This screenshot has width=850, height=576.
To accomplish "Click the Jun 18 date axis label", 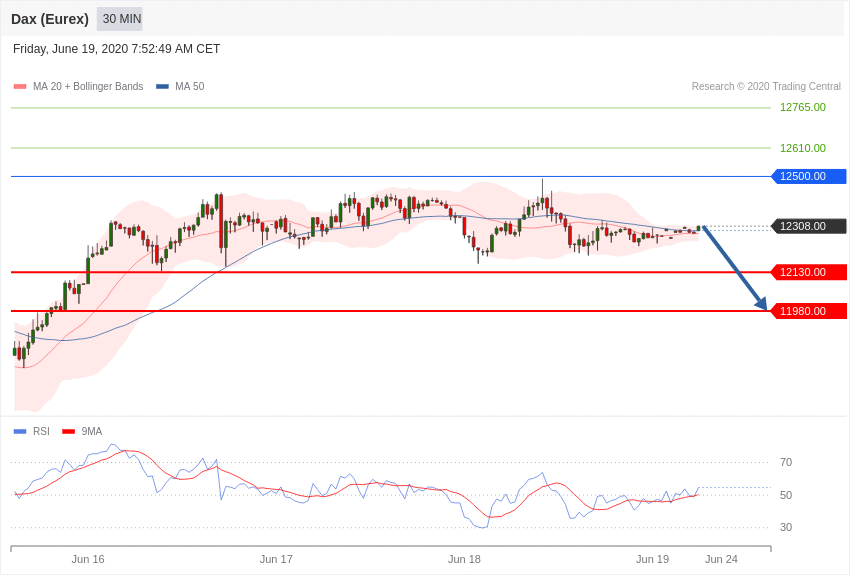I will point(464,559).
